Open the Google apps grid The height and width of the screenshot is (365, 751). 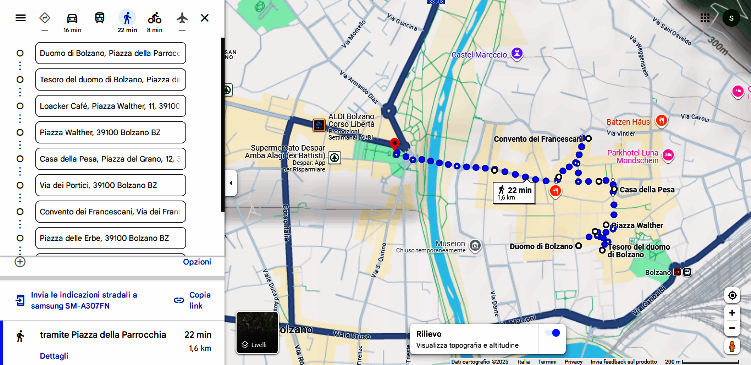tap(705, 18)
